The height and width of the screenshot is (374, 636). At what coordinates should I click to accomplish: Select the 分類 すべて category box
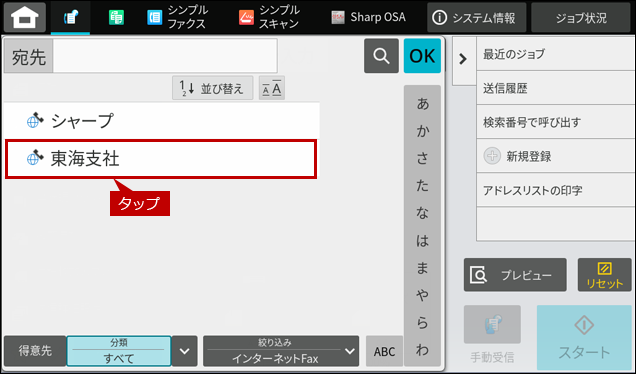[119, 351]
